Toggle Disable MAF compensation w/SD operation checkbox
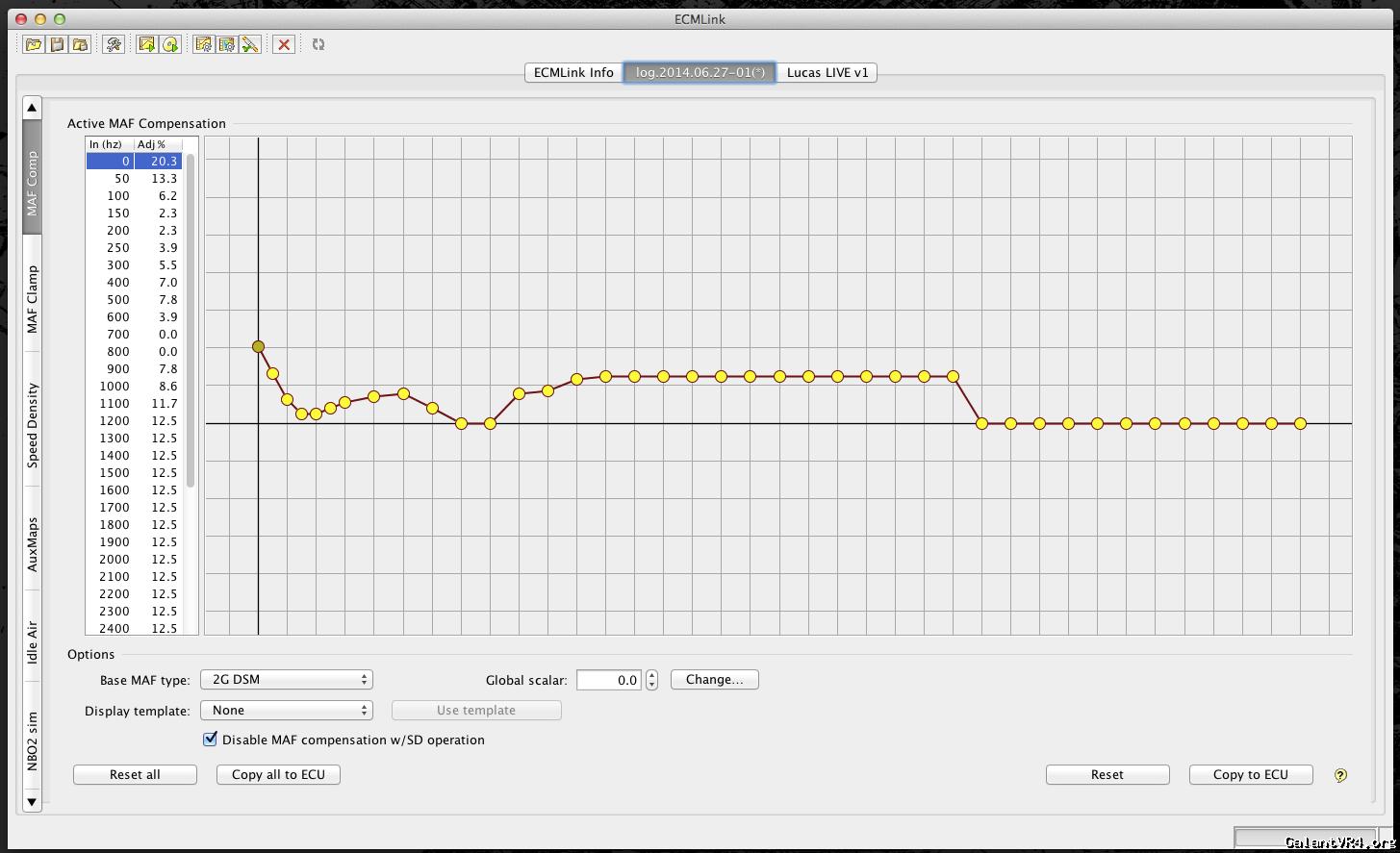Image resolution: width=1400 pixels, height=853 pixels. [210, 740]
